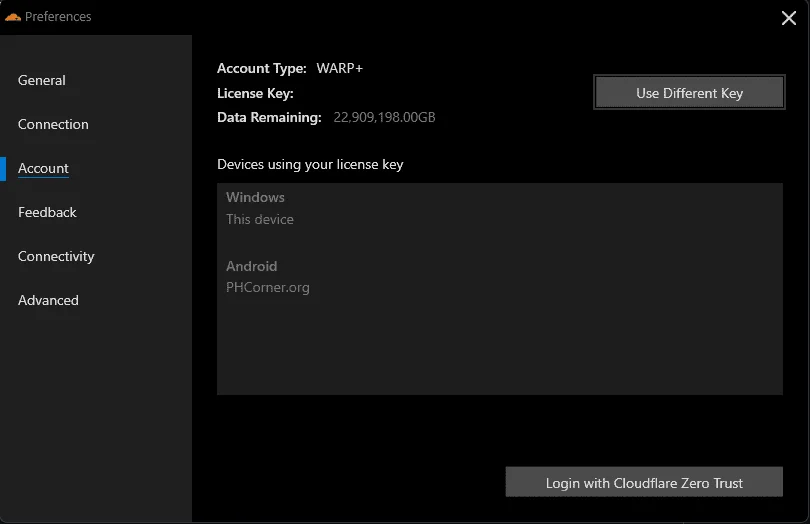
Task: Click the Devices using your license key heading
Action: 310,164
